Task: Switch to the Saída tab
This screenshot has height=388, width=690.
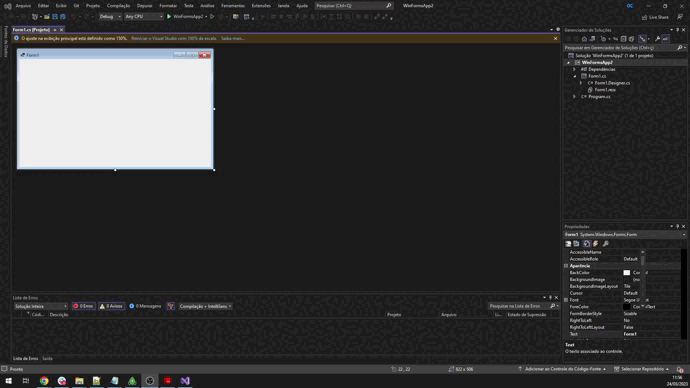Action: click(48, 359)
